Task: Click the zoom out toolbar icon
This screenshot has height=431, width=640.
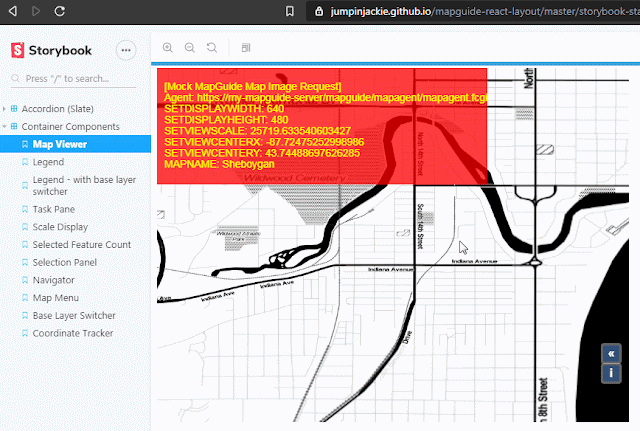Action: (x=190, y=48)
